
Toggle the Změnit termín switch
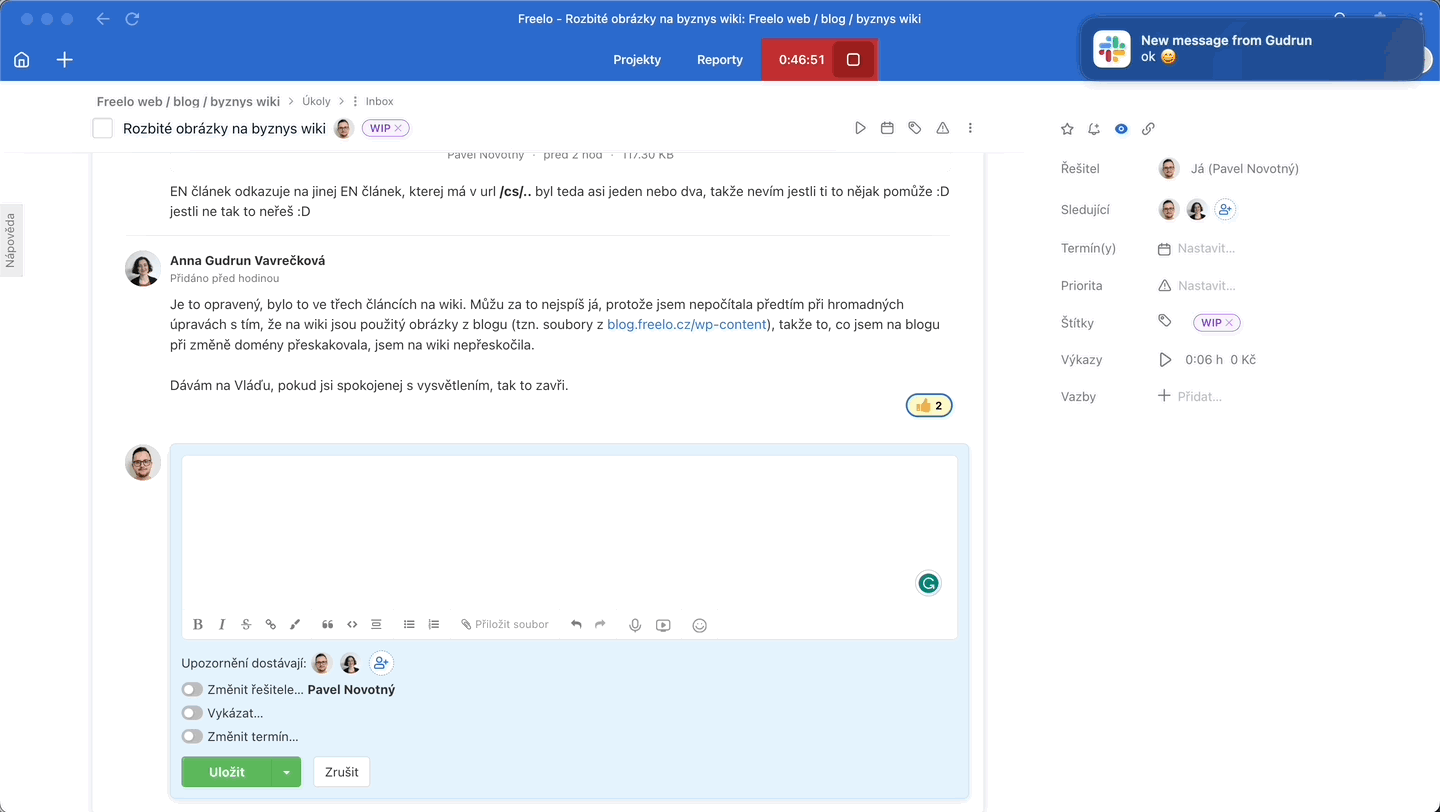click(192, 737)
